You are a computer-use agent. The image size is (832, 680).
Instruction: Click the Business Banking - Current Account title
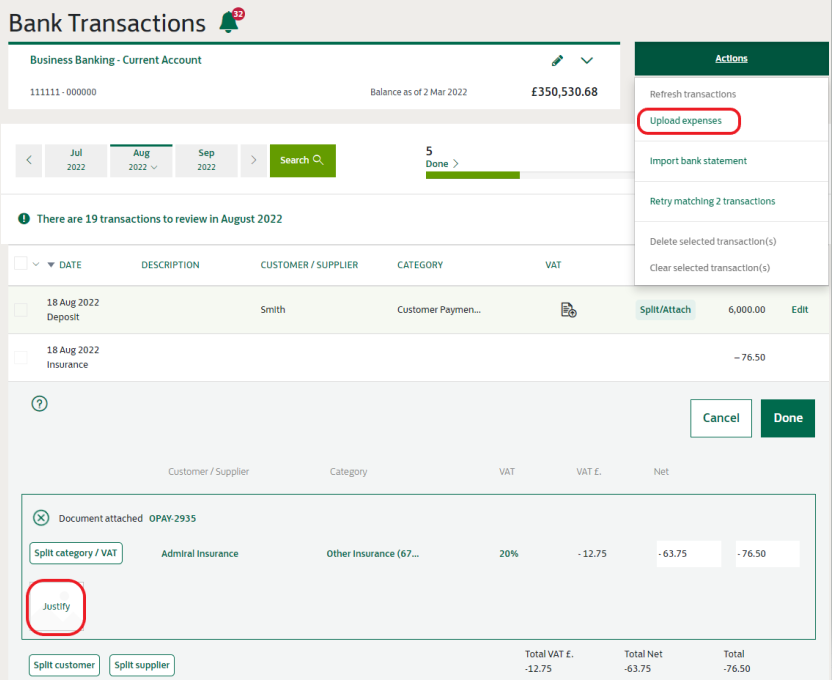116,60
